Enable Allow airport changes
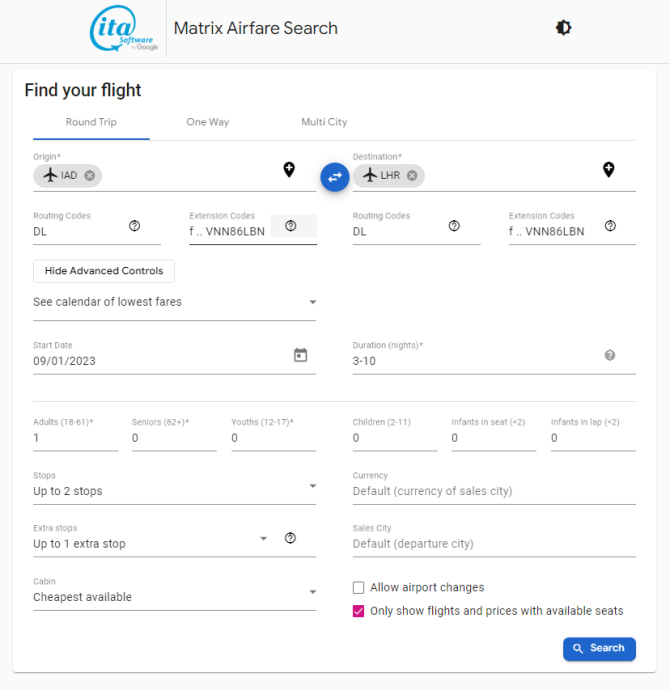670x690 pixels. point(359,587)
